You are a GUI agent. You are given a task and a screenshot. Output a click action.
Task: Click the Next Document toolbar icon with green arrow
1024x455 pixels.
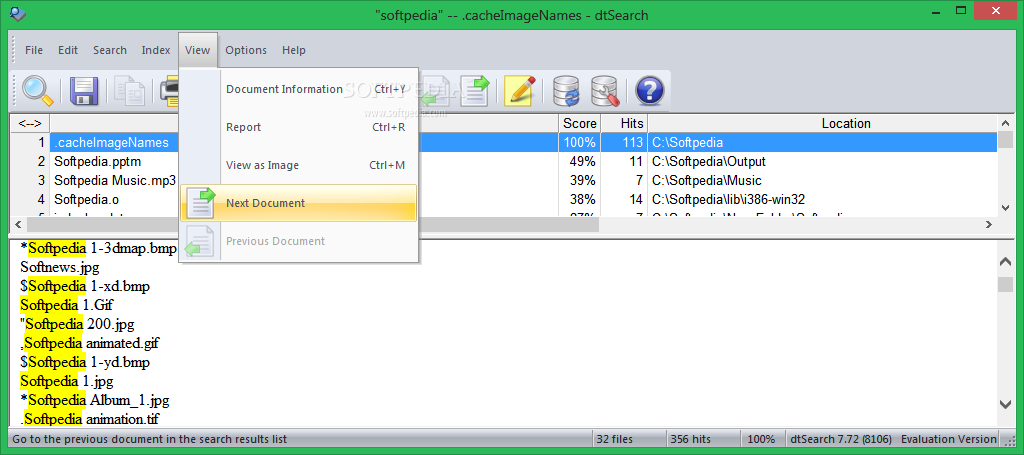click(475, 91)
